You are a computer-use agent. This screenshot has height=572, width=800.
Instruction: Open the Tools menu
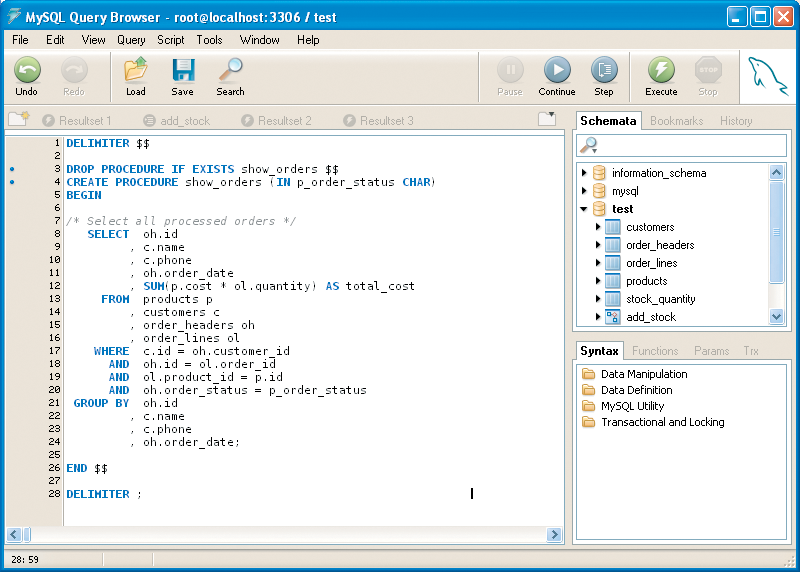209,40
